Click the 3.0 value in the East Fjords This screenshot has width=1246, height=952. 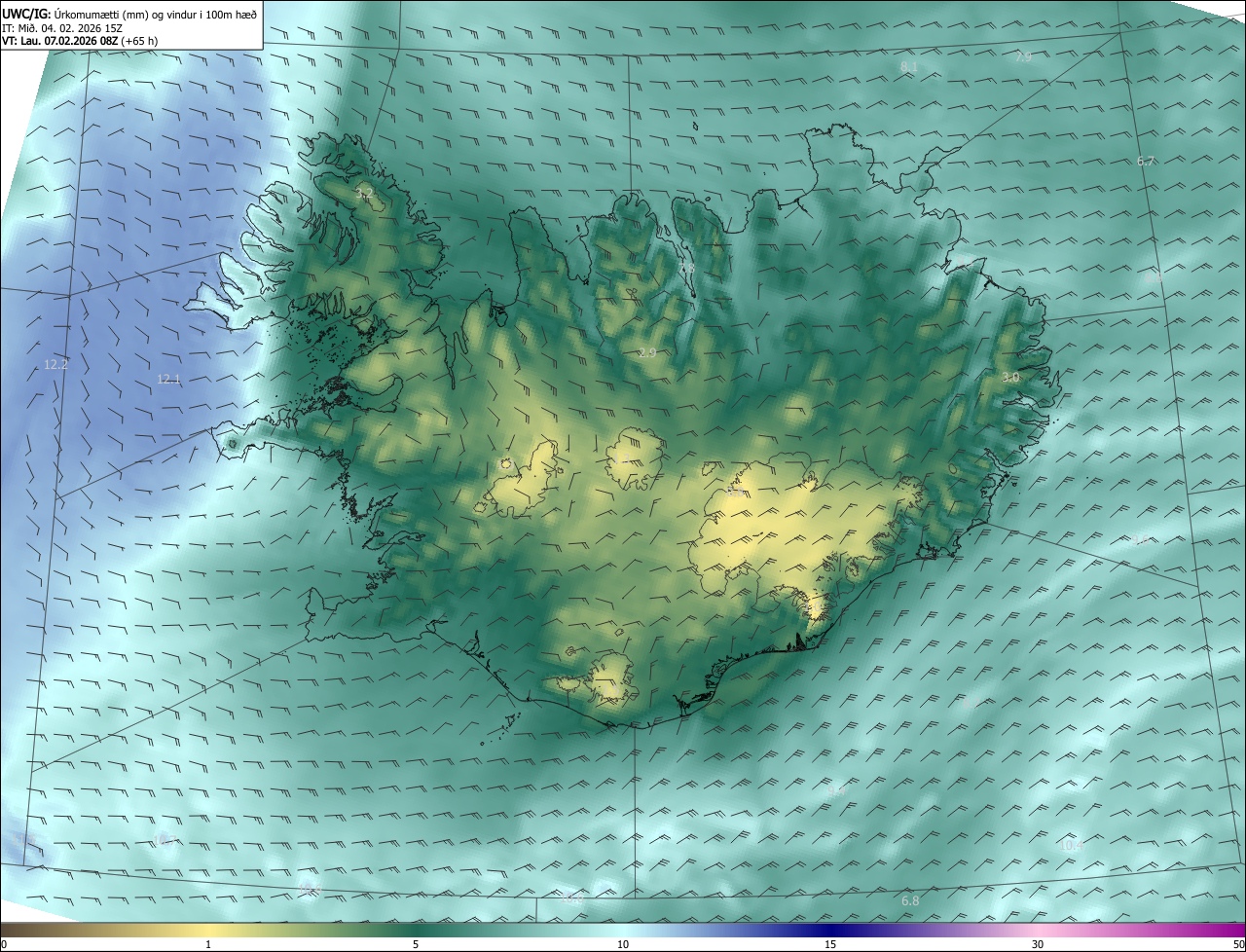[1010, 377]
